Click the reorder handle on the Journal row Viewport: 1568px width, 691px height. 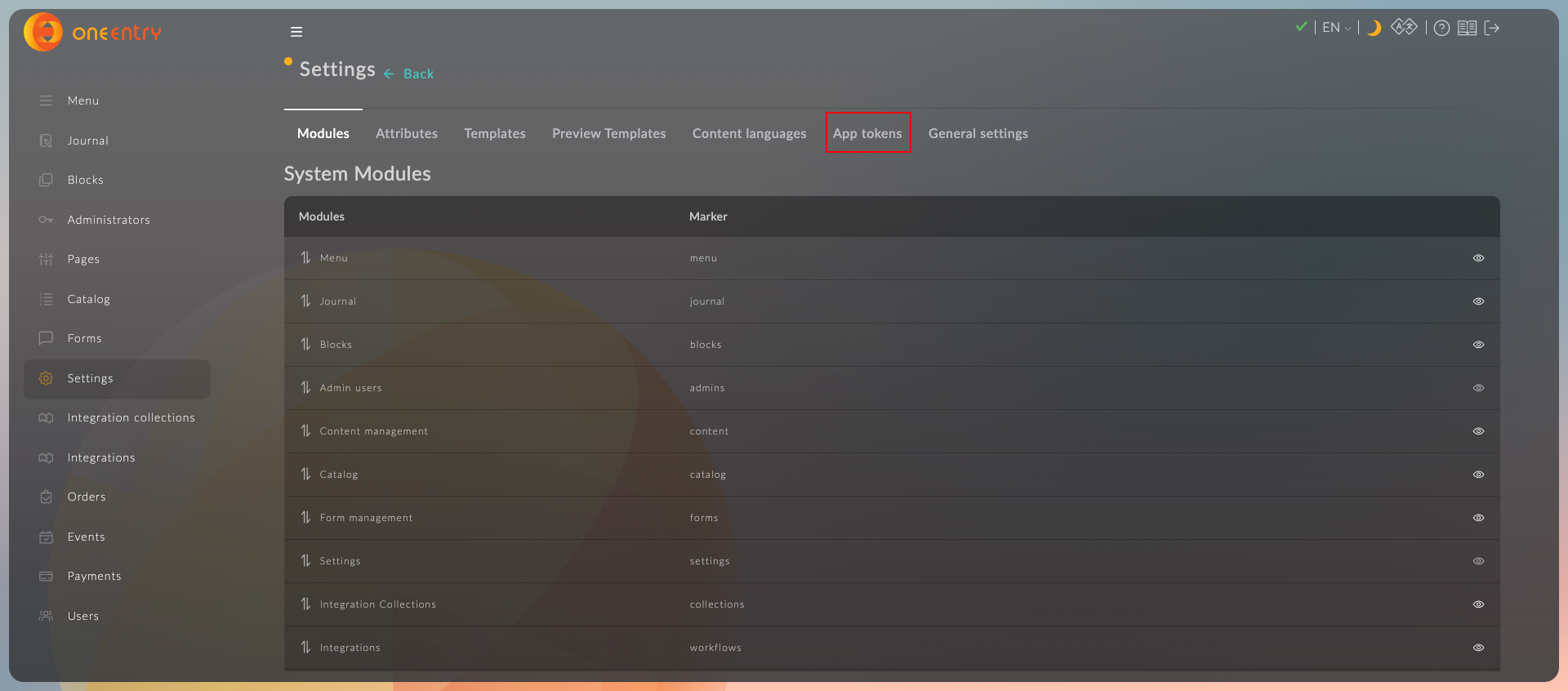click(x=305, y=301)
